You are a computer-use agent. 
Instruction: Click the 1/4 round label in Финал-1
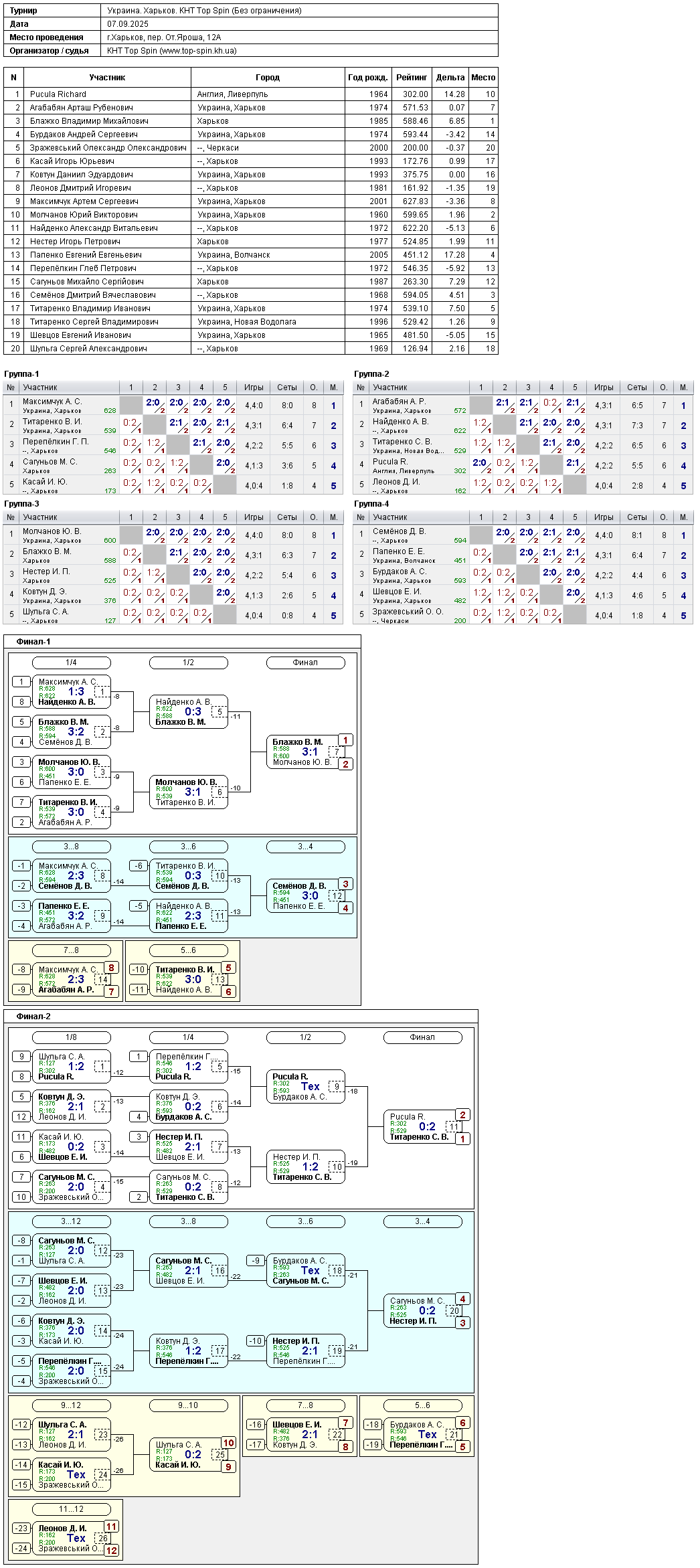71,663
